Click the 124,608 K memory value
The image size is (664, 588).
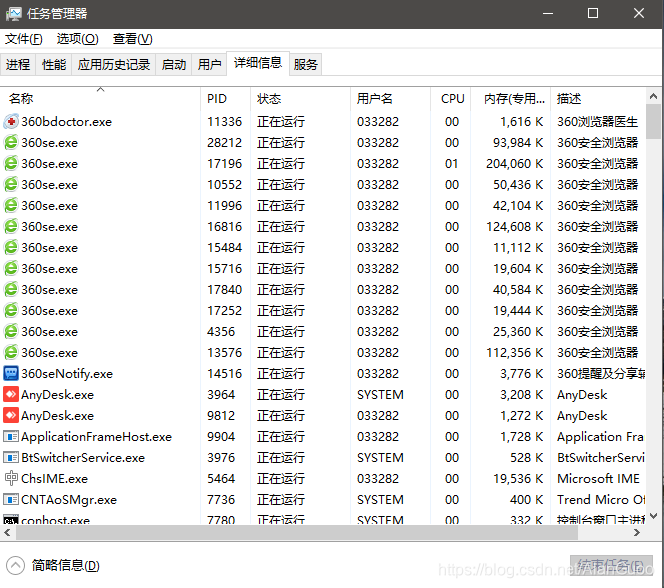click(515, 226)
